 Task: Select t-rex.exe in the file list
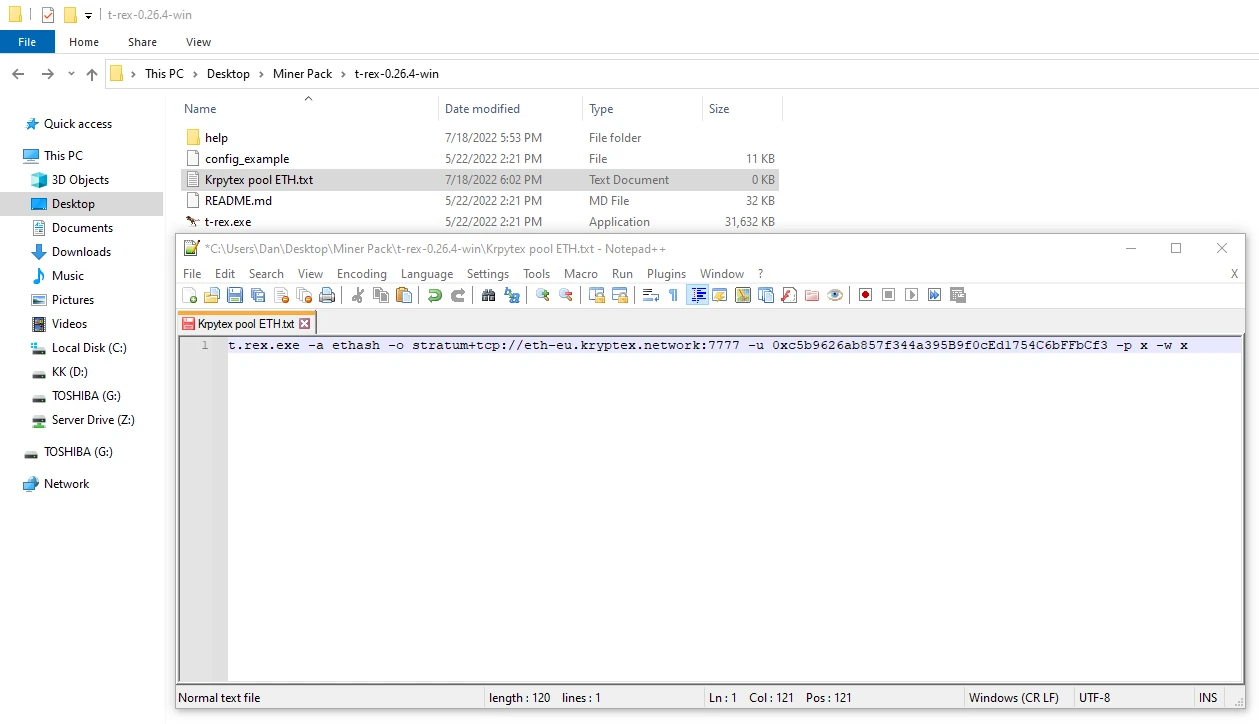pos(228,222)
